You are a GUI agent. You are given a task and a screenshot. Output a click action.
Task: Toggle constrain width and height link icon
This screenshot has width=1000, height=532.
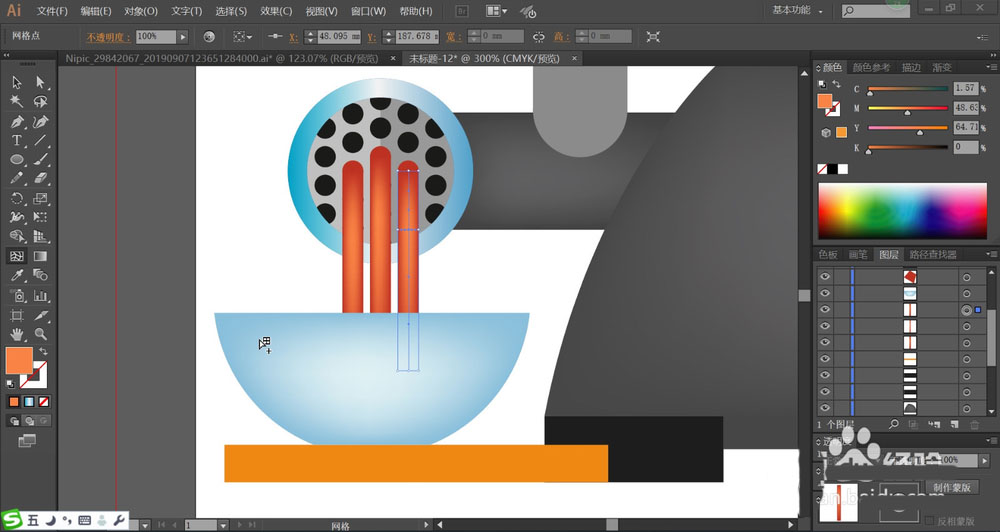pos(539,37)
